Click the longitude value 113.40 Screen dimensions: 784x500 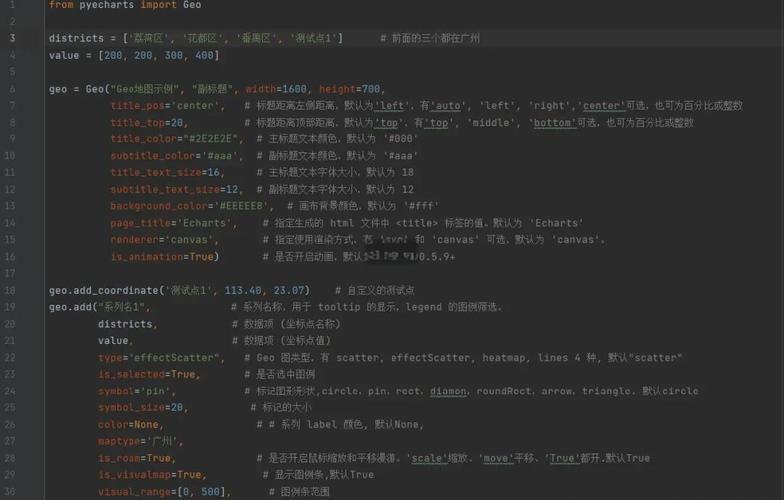click(x=242, y=290)
